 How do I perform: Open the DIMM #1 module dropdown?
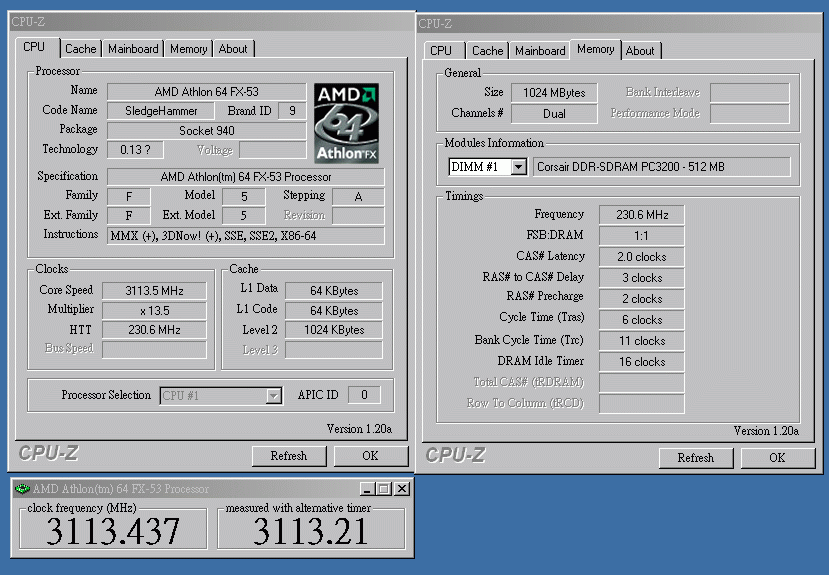click(x=519, y=167)
